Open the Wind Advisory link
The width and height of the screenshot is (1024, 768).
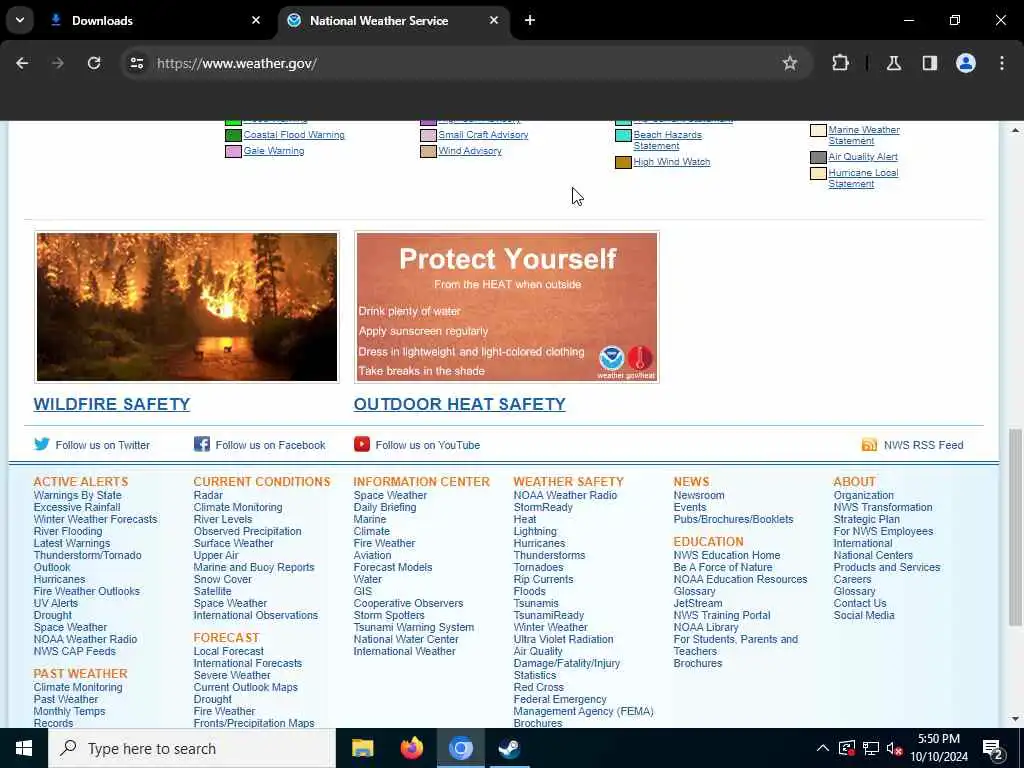point(470,151)
